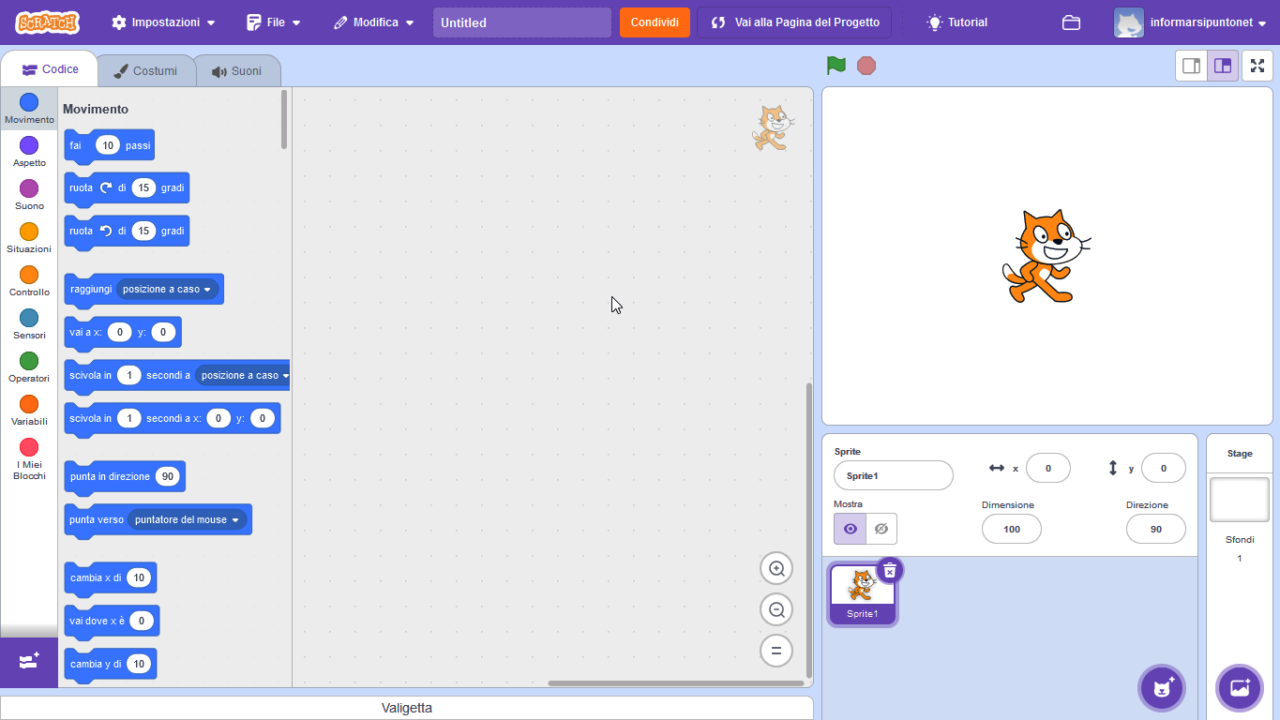Click the scivola in secondi a x y block
This screenshot has height=720, width=1280.
172,419
